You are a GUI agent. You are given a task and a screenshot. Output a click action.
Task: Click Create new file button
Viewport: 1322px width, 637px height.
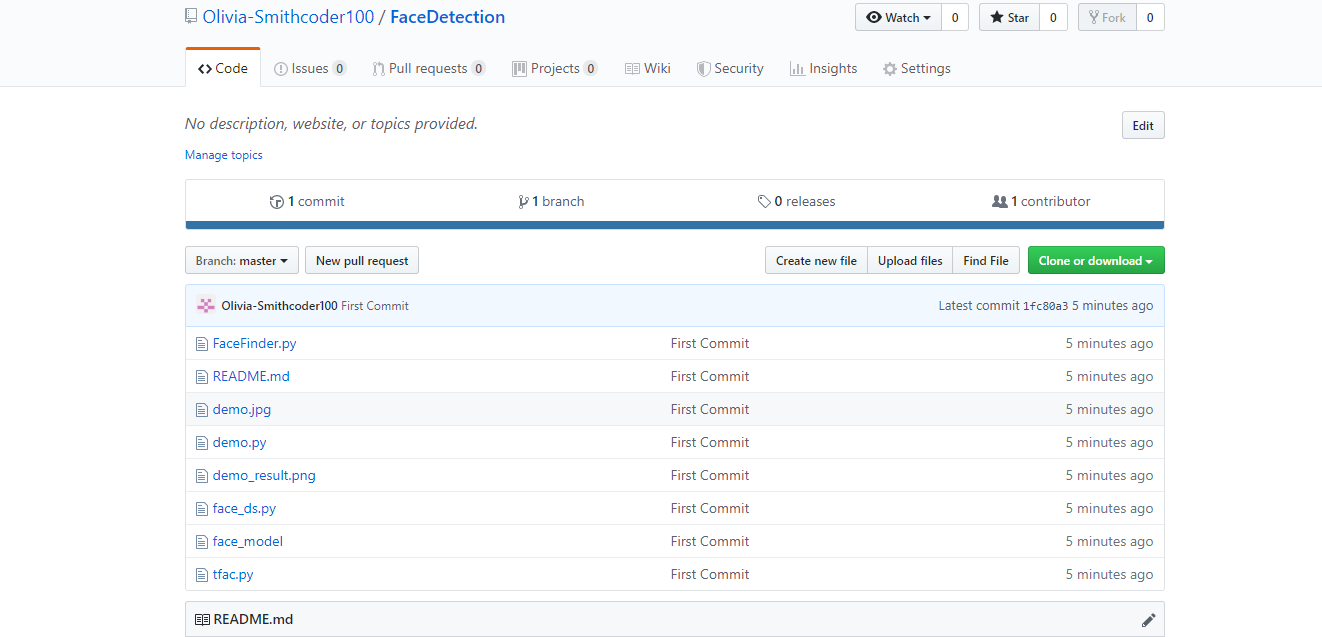[x=816, y=260]
